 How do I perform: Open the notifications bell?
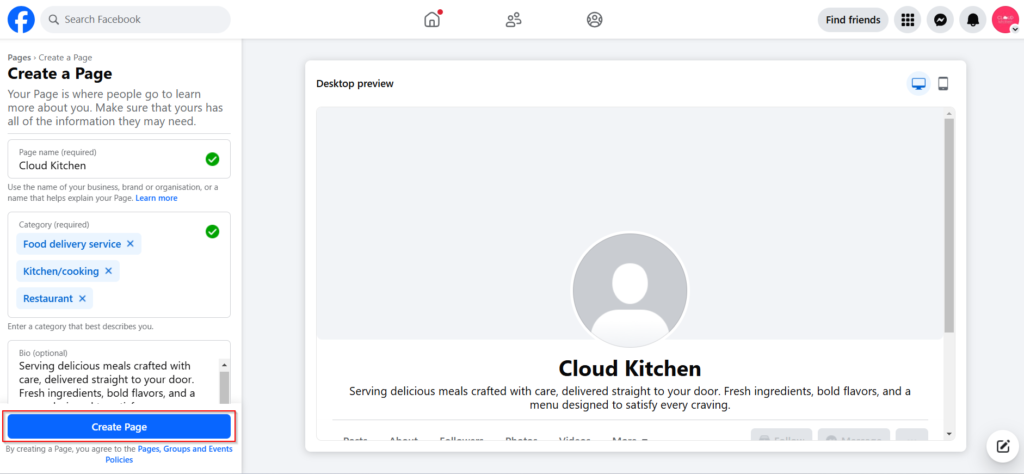pos(972,20)
